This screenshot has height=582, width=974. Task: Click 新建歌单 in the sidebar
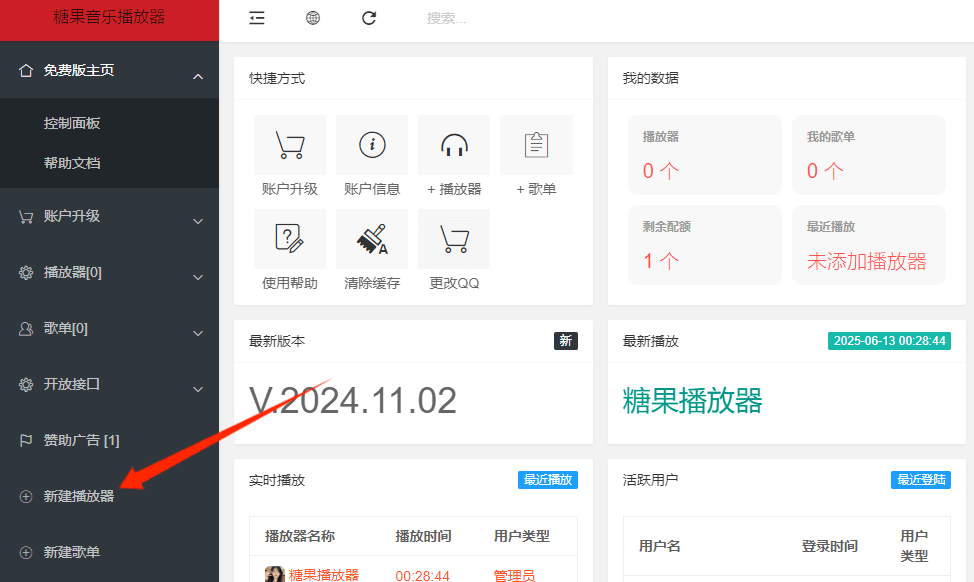(72, 552)
